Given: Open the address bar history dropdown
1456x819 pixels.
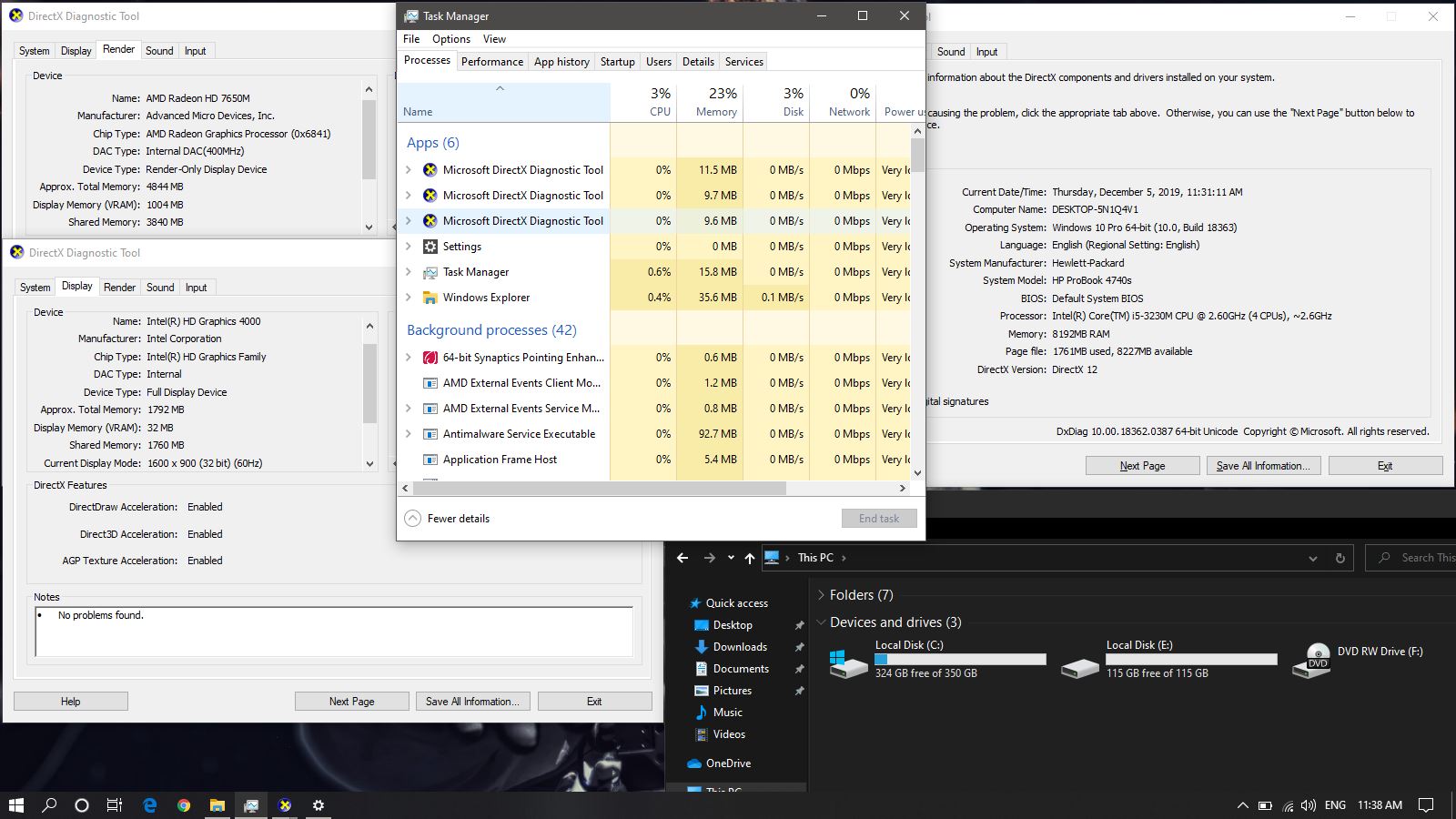Looking at the screenshot, I should tap(1312, 558).
